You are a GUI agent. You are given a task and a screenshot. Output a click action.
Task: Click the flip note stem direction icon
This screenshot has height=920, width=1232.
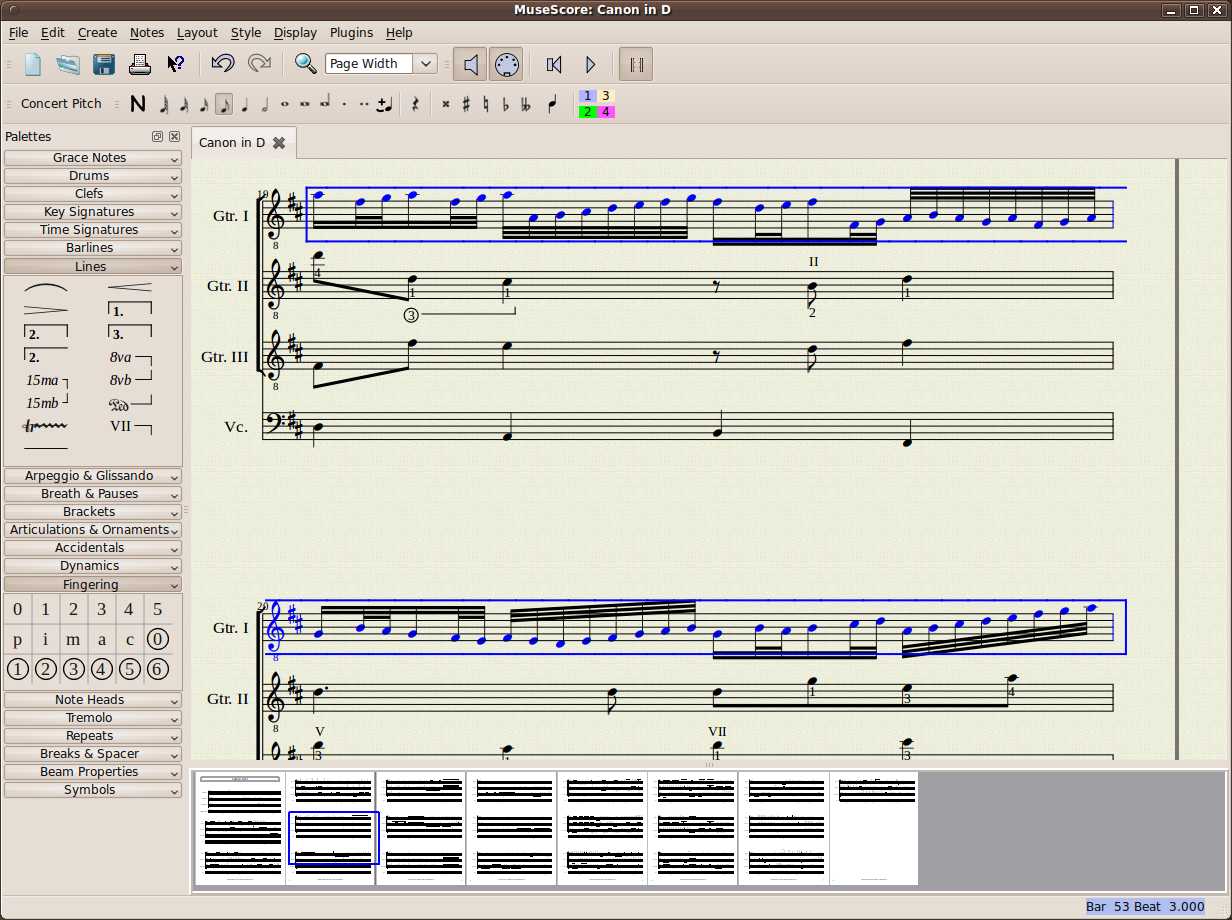(551, 103)
